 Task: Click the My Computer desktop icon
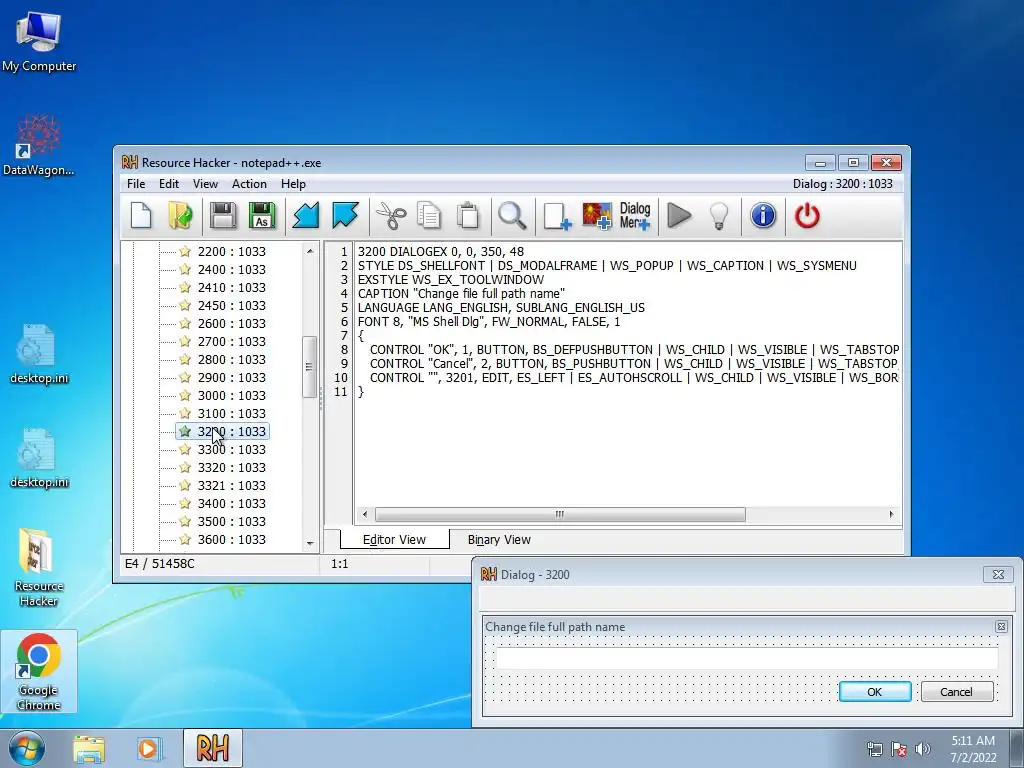click(x=39, y=42)
